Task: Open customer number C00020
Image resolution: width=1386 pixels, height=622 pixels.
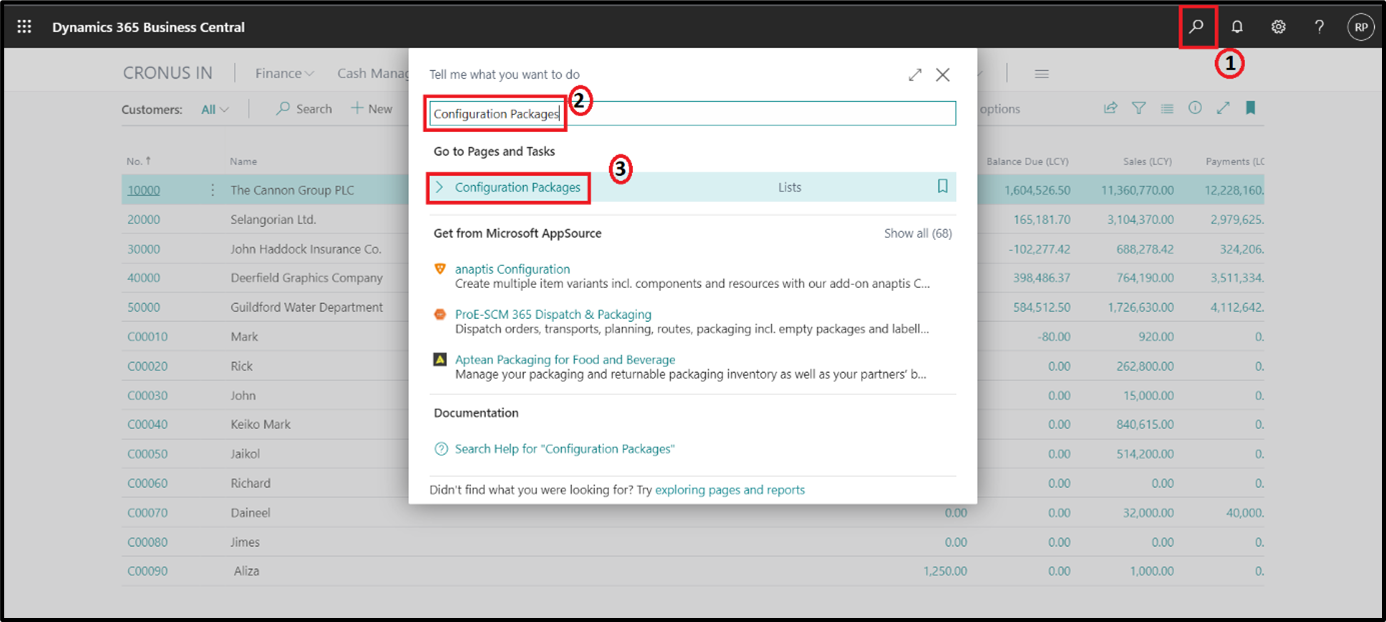Action: click(x=147, y=366)
